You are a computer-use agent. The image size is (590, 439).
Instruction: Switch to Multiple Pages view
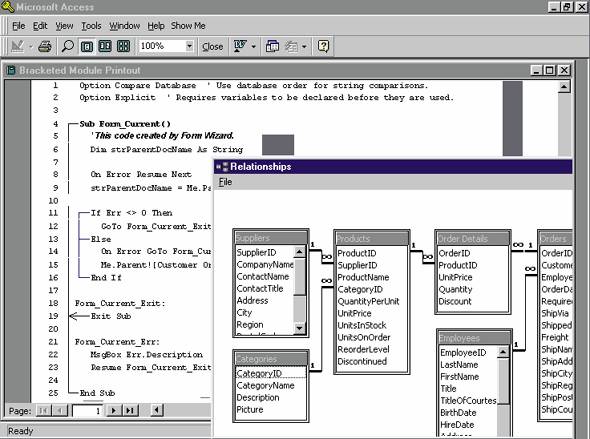(x=123, y=46)
